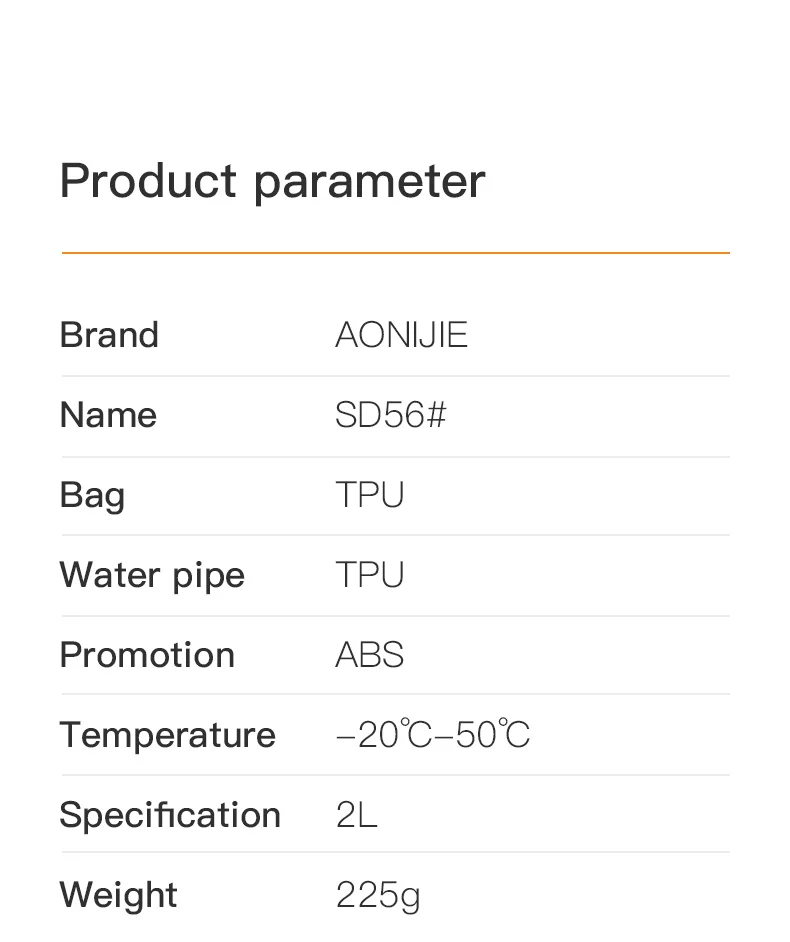Select the Brand row label
Screen dimensions: 790x942
[x=109, y=335]
